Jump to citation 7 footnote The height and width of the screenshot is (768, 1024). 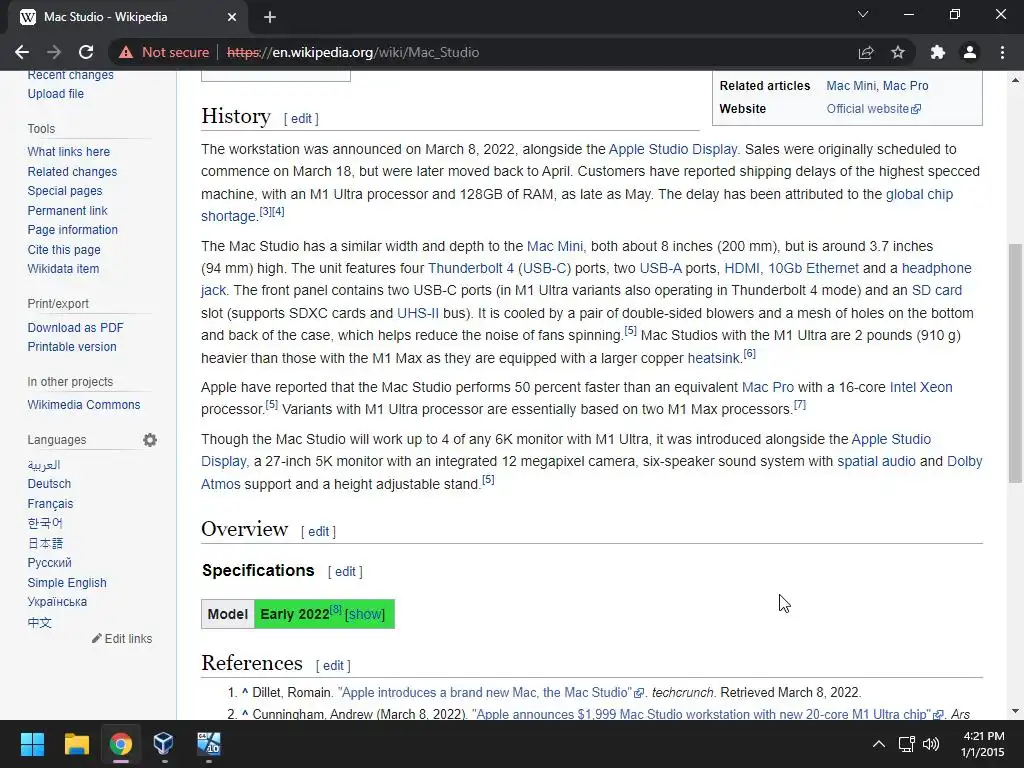click(800, 405)
